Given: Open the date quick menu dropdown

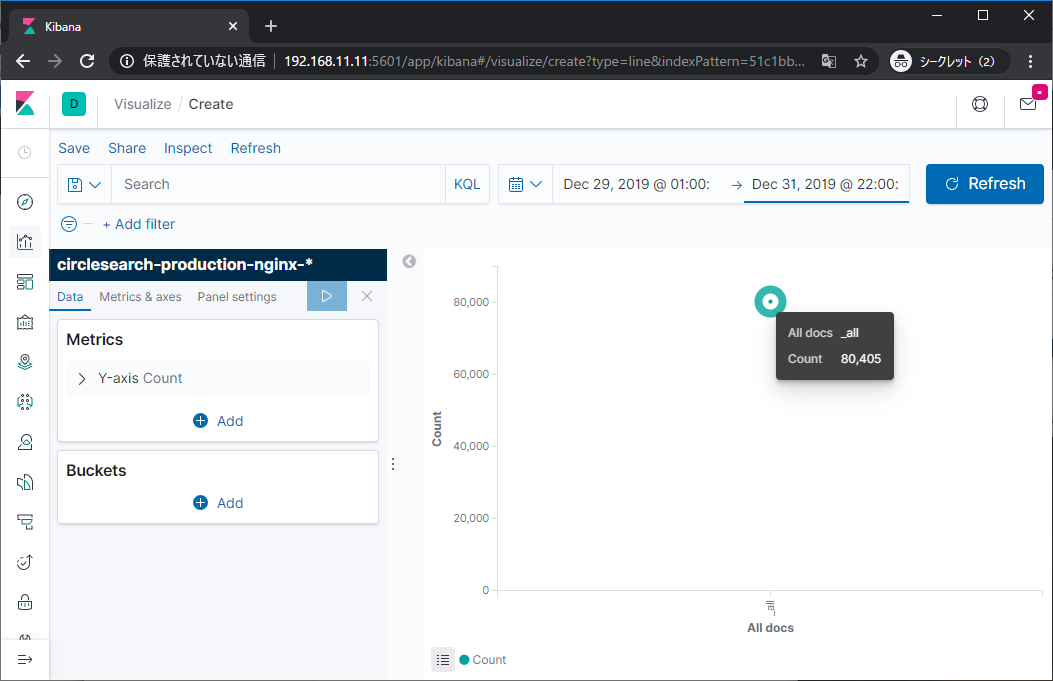Looking at the screenshot, I should 525,184.
